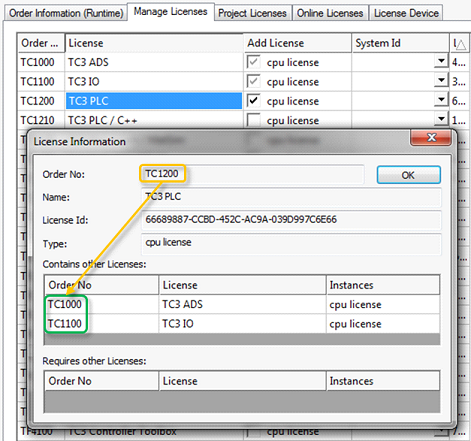Enable TC3 PLC / C++ license checkbox
Viewport: 471px width, 441px height.
tap(253, 120)
